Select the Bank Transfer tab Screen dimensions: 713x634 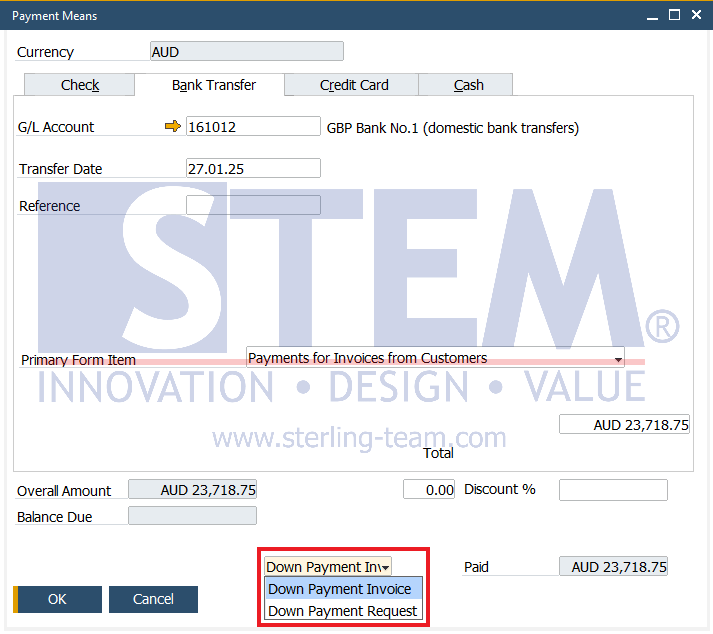[214, 85]
